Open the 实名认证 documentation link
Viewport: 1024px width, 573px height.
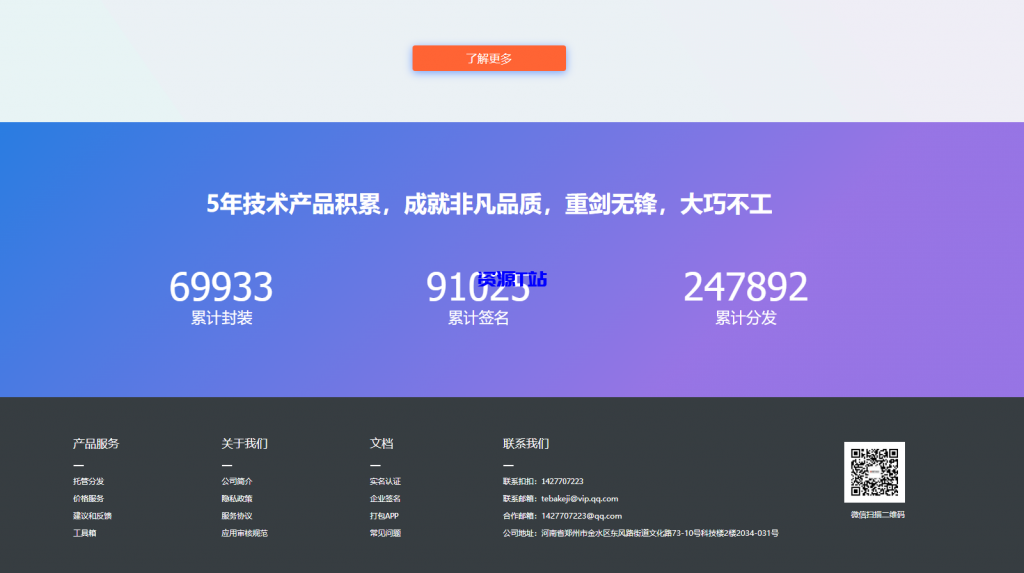pyautogui.click(x=385, y=482)
